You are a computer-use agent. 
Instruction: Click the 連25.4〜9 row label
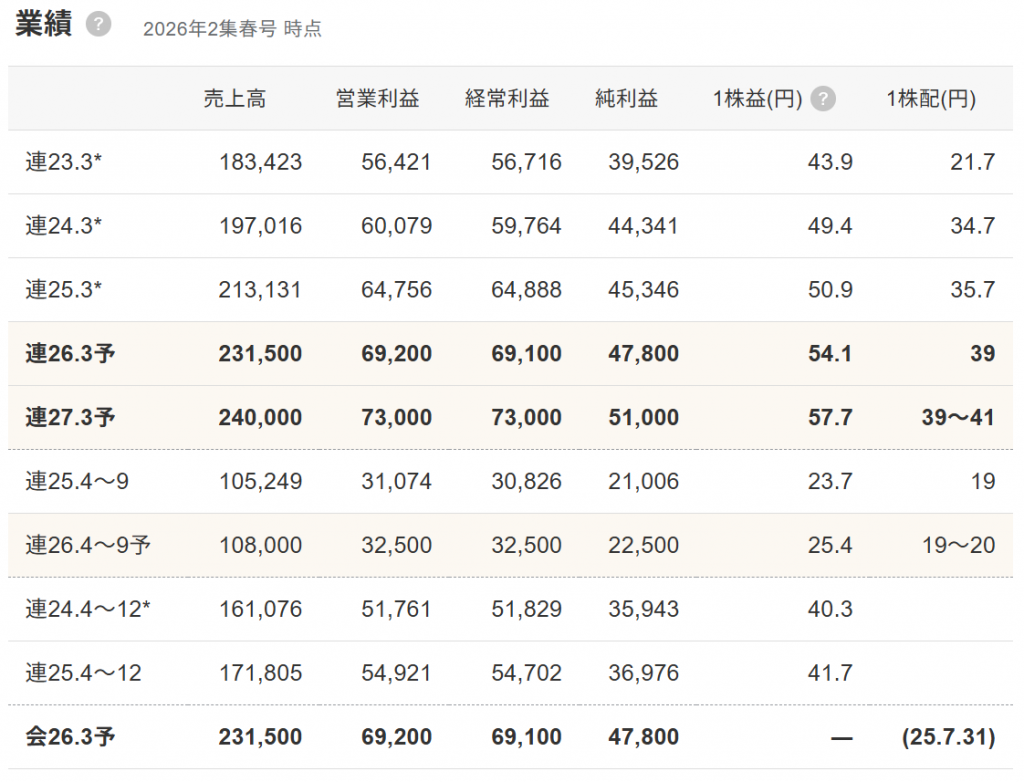[77, 482]
